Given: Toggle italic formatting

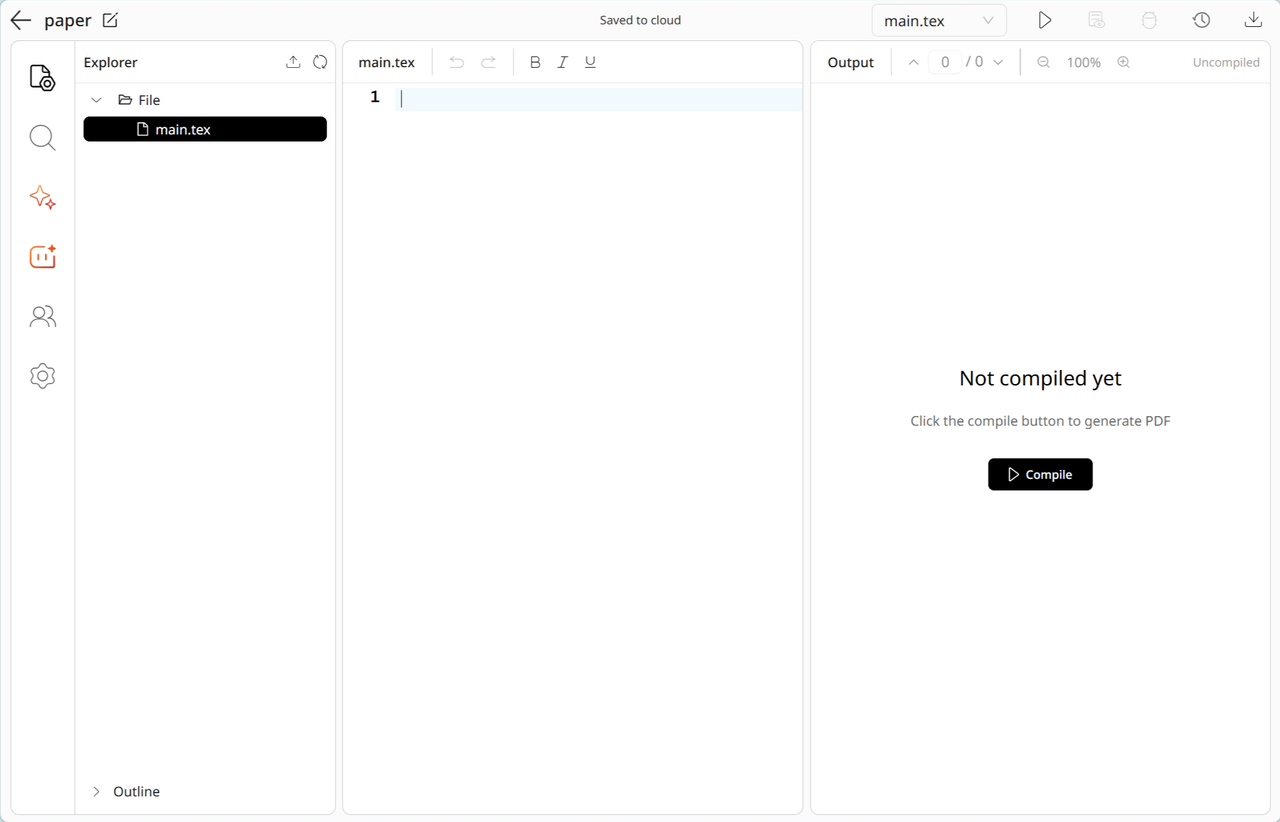Looking at the screenshot, I should (563, 62).
